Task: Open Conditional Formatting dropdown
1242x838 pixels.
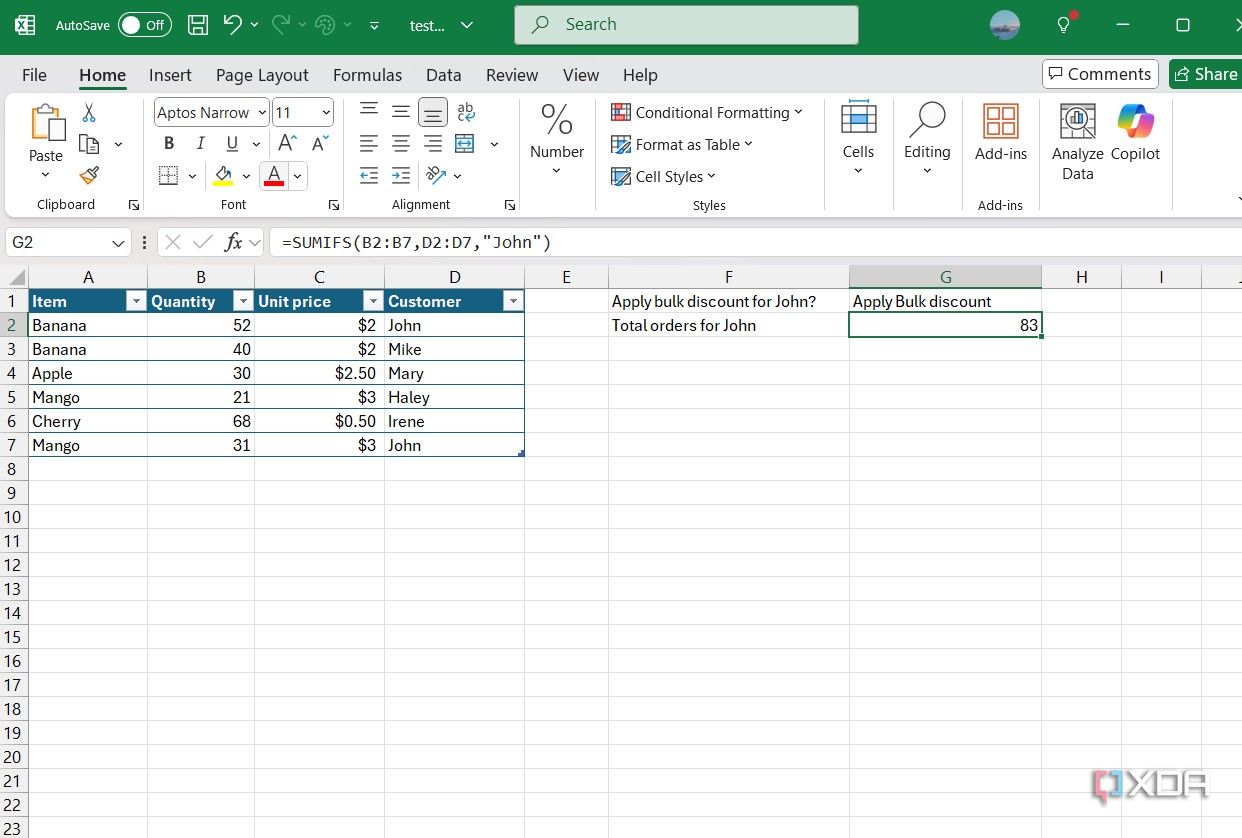Action: [x=707, y=112]
